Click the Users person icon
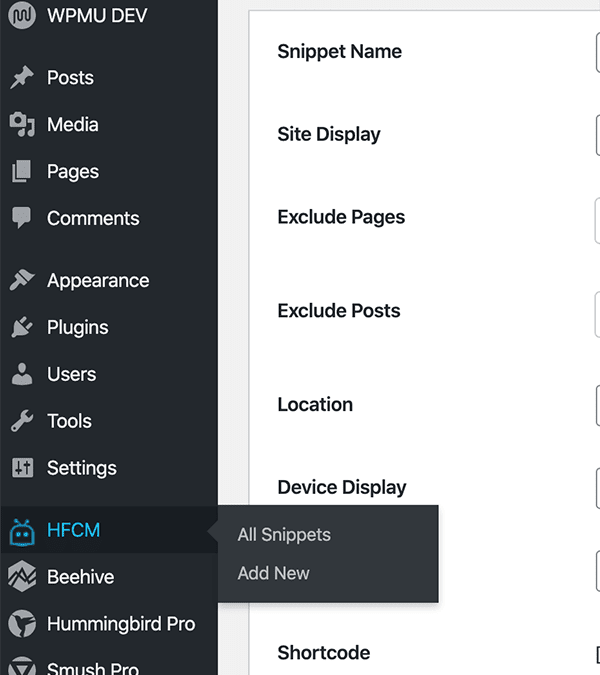 pyautogui.click(x=22, y=374)
